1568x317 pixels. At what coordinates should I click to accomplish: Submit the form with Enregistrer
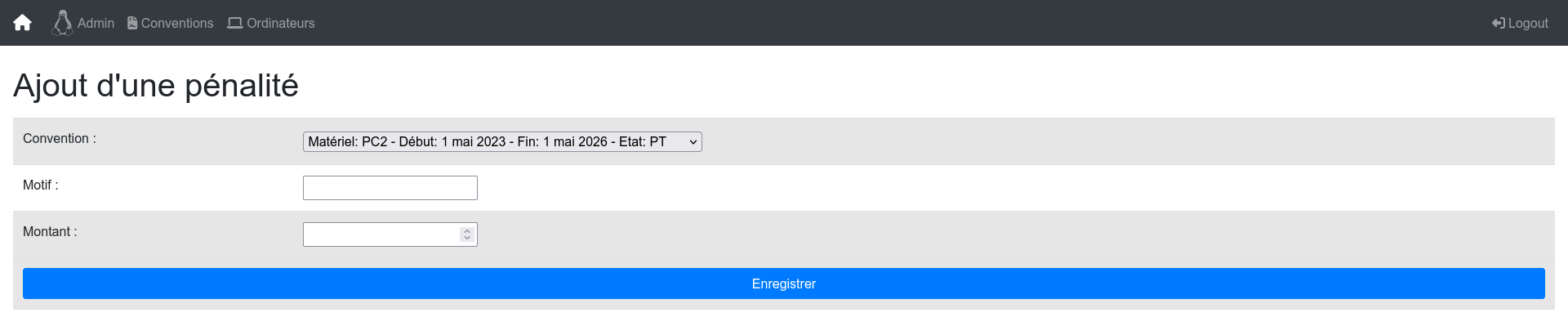784,284
